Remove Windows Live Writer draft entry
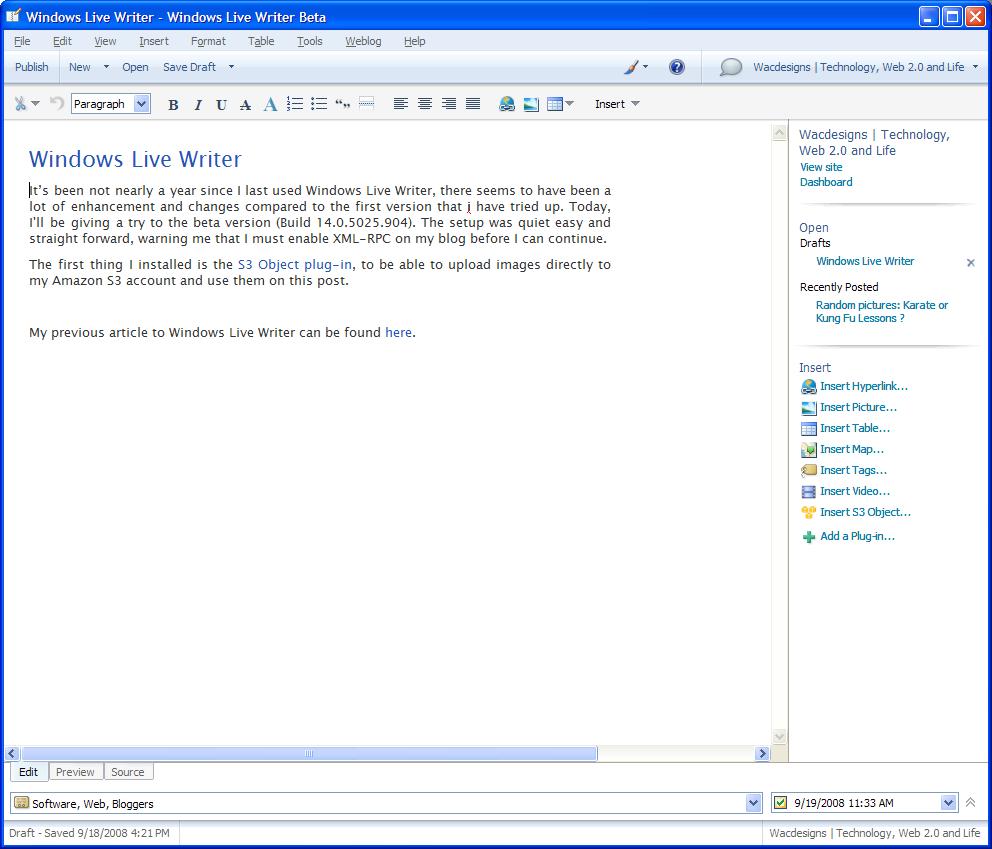Screen dimensions: 992x849 tap(970, 263)
